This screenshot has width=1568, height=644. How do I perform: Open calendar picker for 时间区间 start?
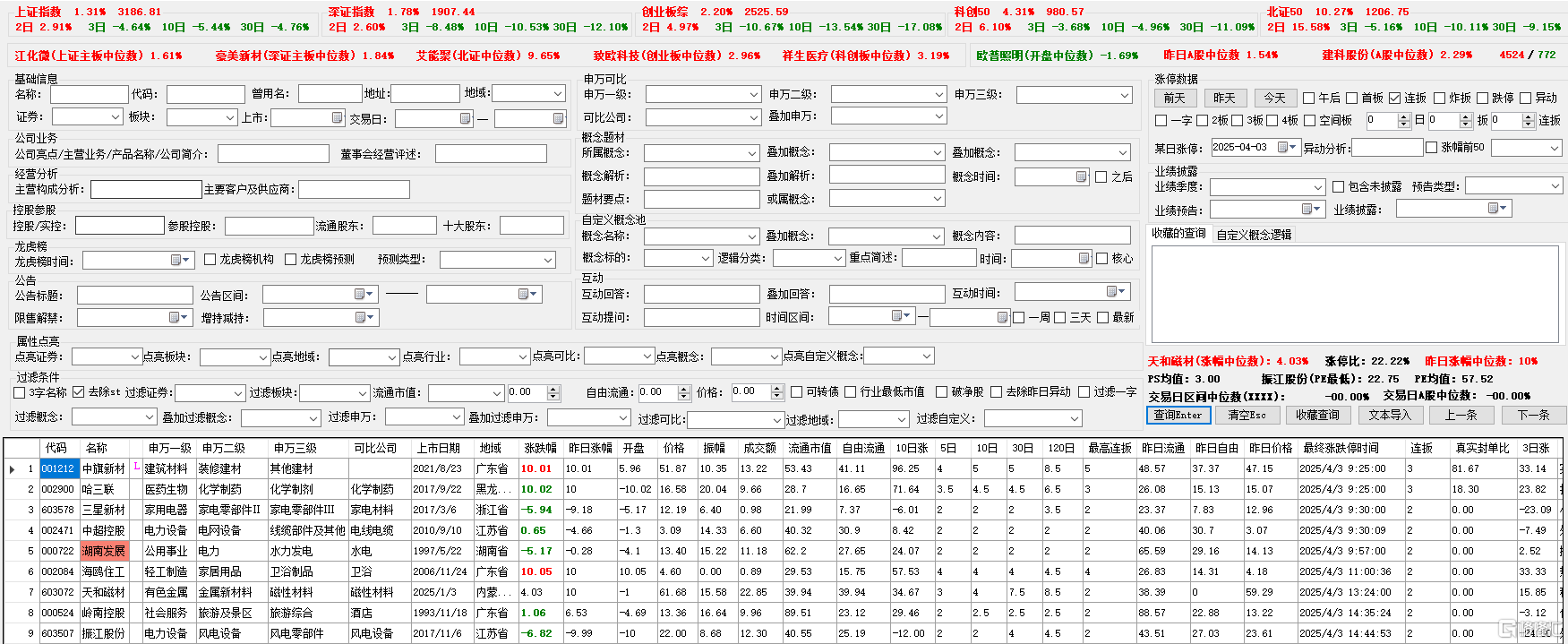coord(901,316)
